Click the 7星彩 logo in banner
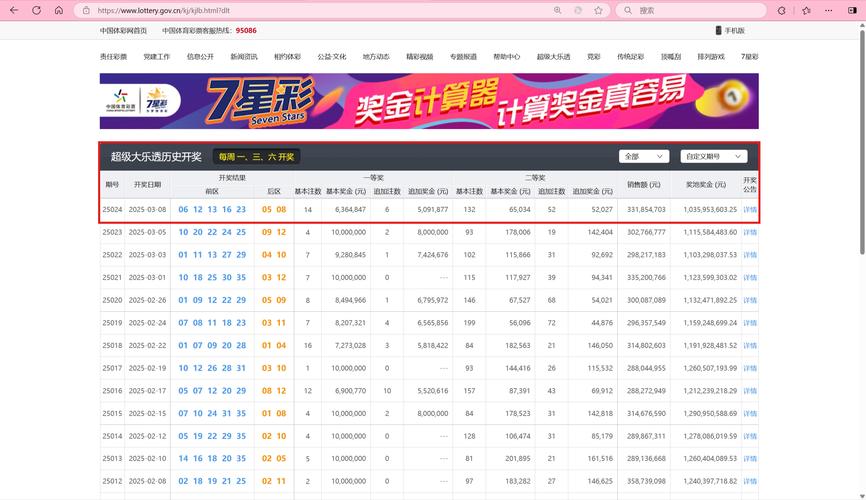The height and width of the screenshot is (500, 866). coord(156,101)
